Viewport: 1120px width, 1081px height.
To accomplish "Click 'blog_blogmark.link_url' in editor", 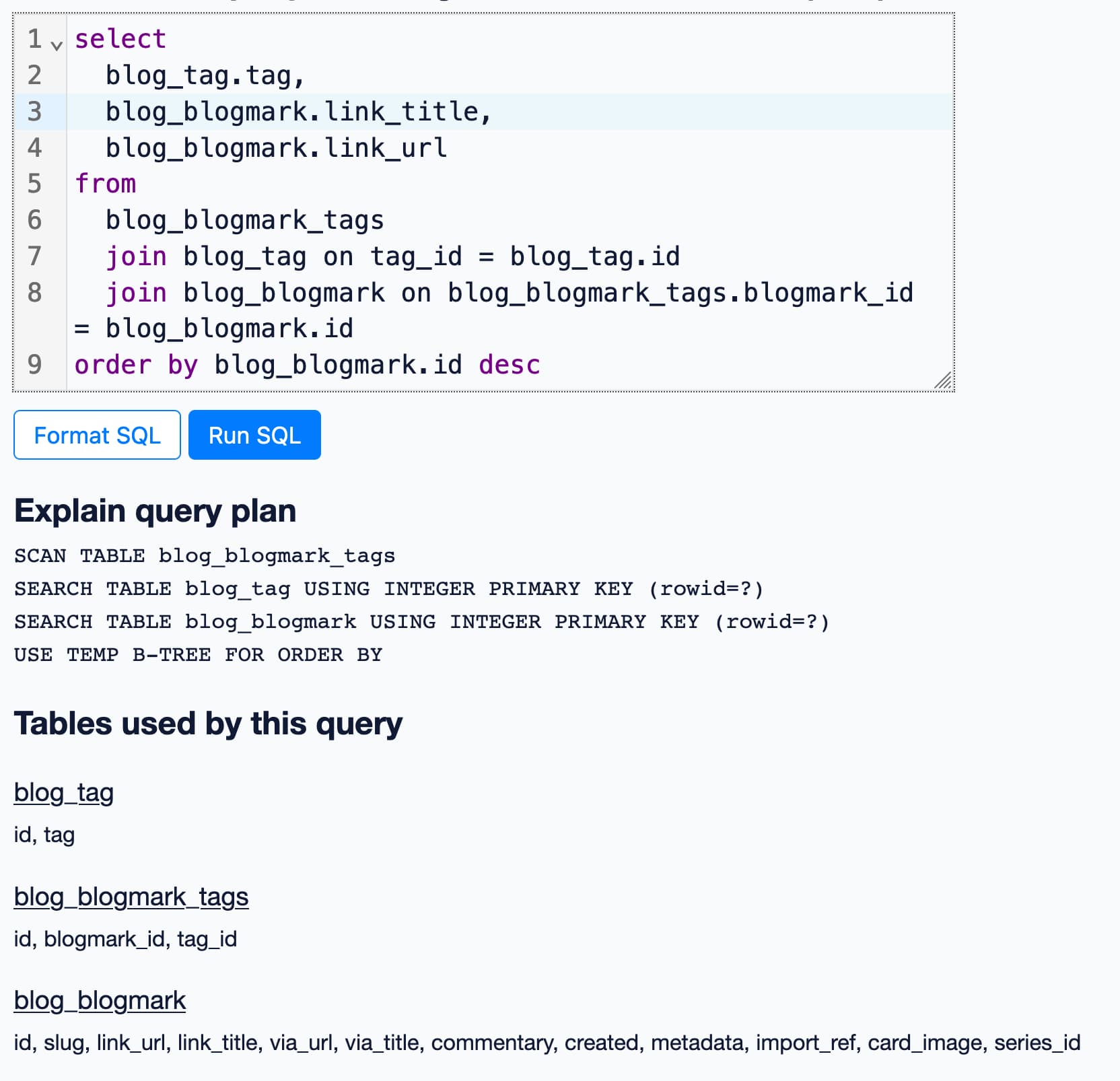I will point(276,148).
